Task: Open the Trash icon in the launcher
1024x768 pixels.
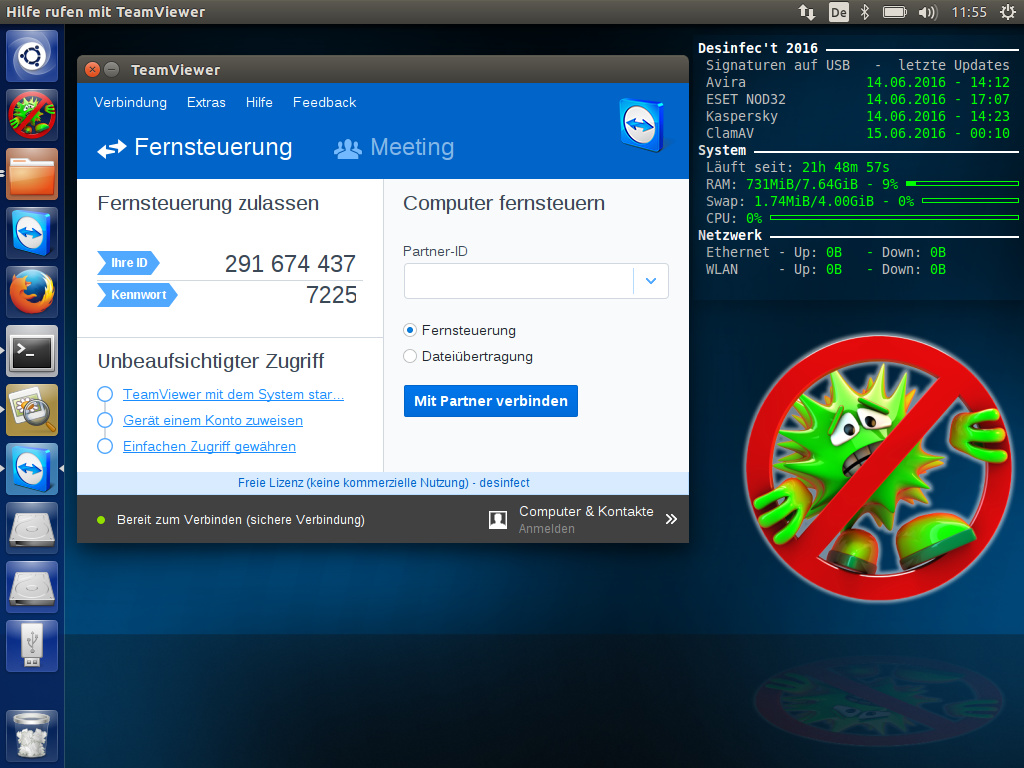Action: (x=32, y=736)
